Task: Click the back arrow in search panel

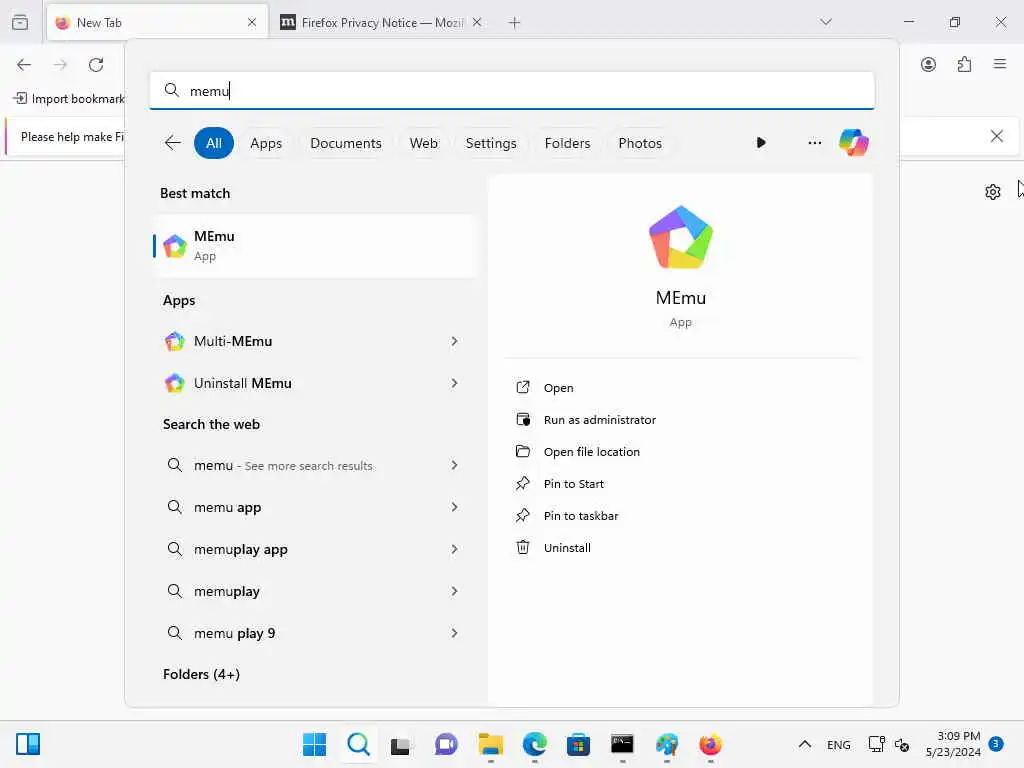Action: pos(172,142)
